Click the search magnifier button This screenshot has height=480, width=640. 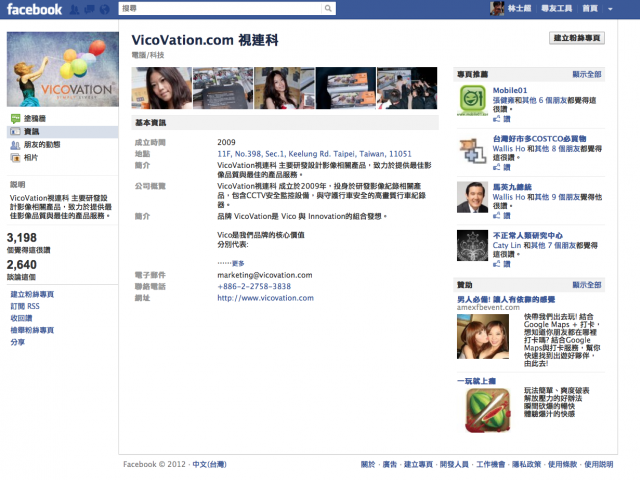pos(328,8)
